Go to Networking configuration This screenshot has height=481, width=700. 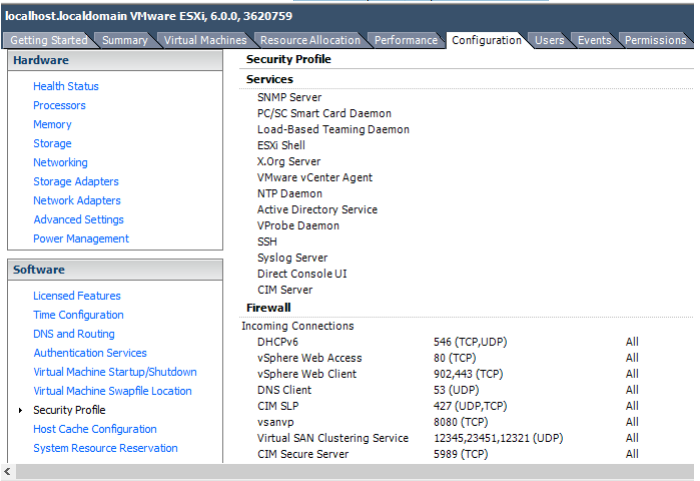60,163
